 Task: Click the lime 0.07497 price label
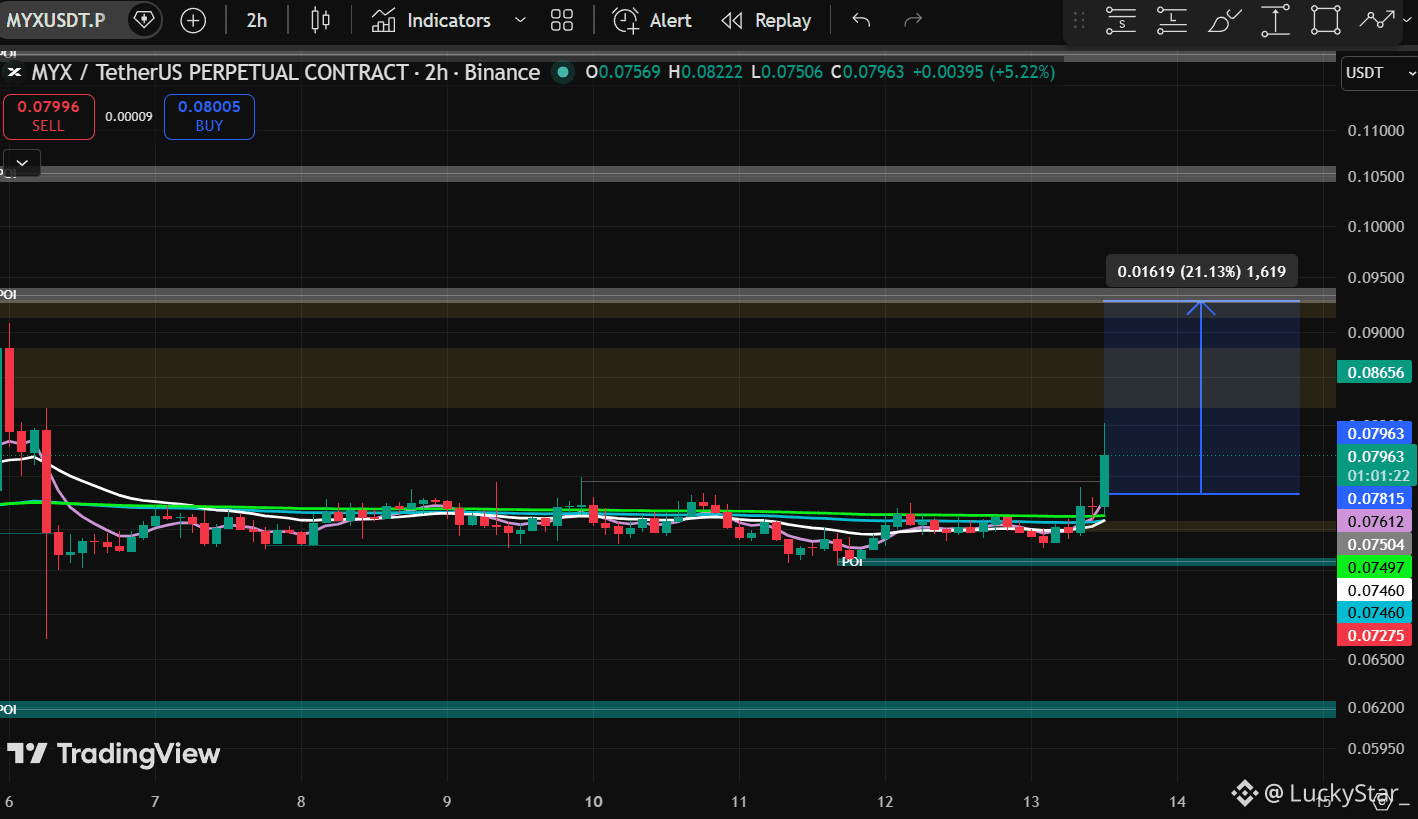pos(1375,567)
